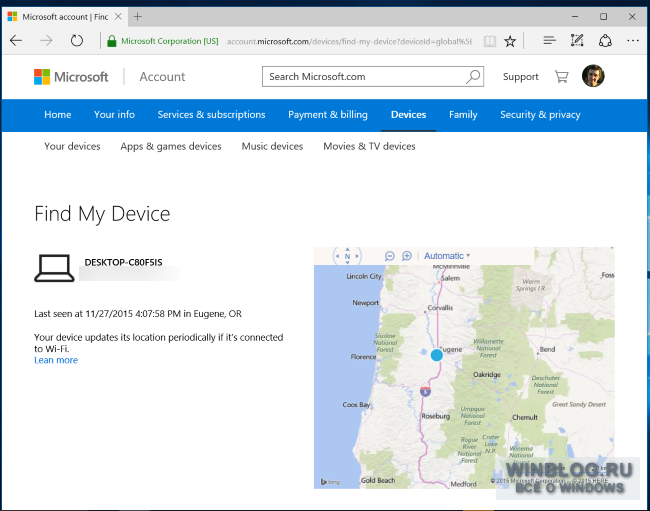This screenshot has width=650, height=511.
Task: Click the Salem label on map
Action: pyautogui.click(x=450, y=278)
